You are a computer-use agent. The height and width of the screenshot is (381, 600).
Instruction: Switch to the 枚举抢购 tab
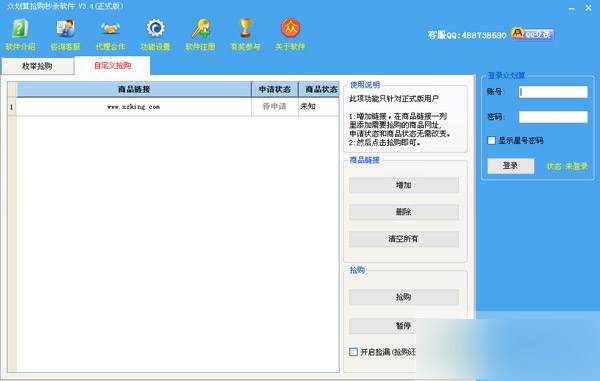click(x=37, y=66)
